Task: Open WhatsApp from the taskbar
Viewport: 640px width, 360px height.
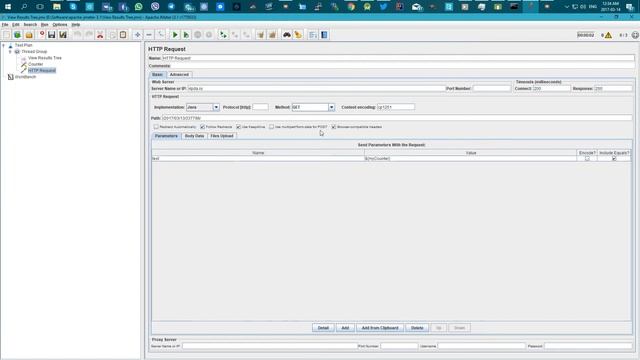Action: (138, 7)
